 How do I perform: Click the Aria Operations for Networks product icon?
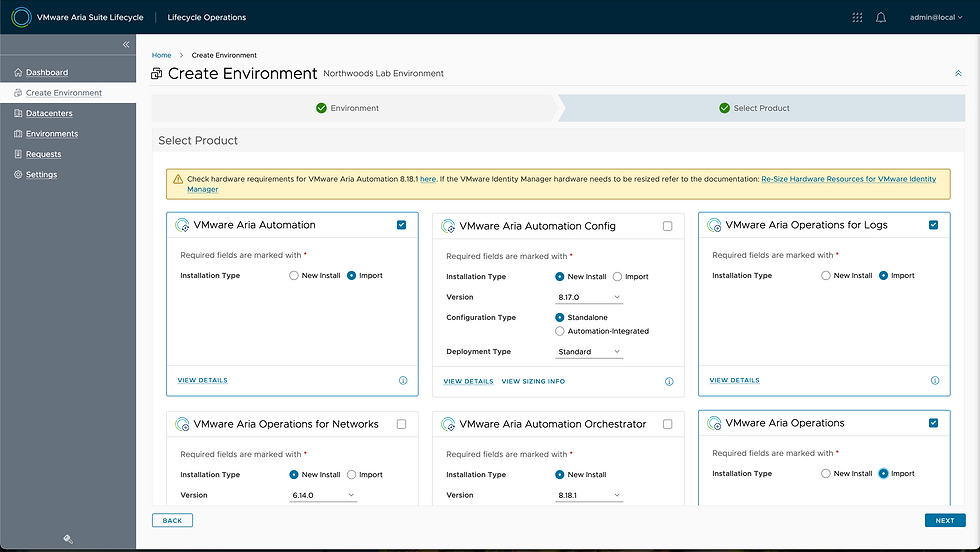pos(182,424)
